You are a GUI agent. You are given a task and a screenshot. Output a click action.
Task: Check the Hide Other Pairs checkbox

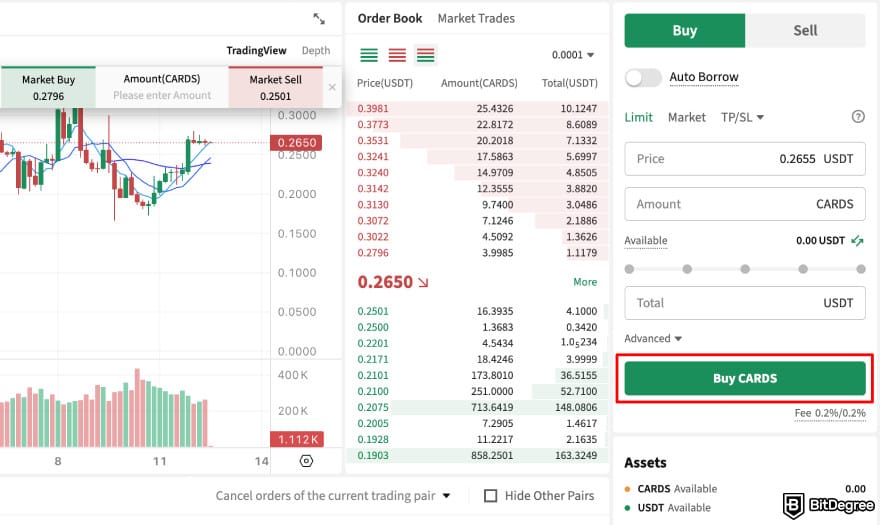point(491,496)
